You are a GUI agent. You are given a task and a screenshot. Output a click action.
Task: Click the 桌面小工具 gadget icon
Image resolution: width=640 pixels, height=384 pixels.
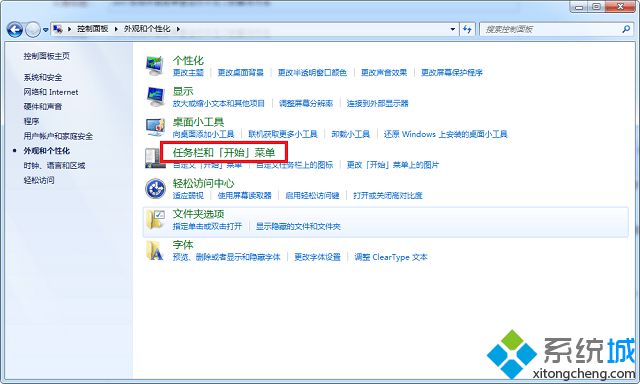click(155, 127)
